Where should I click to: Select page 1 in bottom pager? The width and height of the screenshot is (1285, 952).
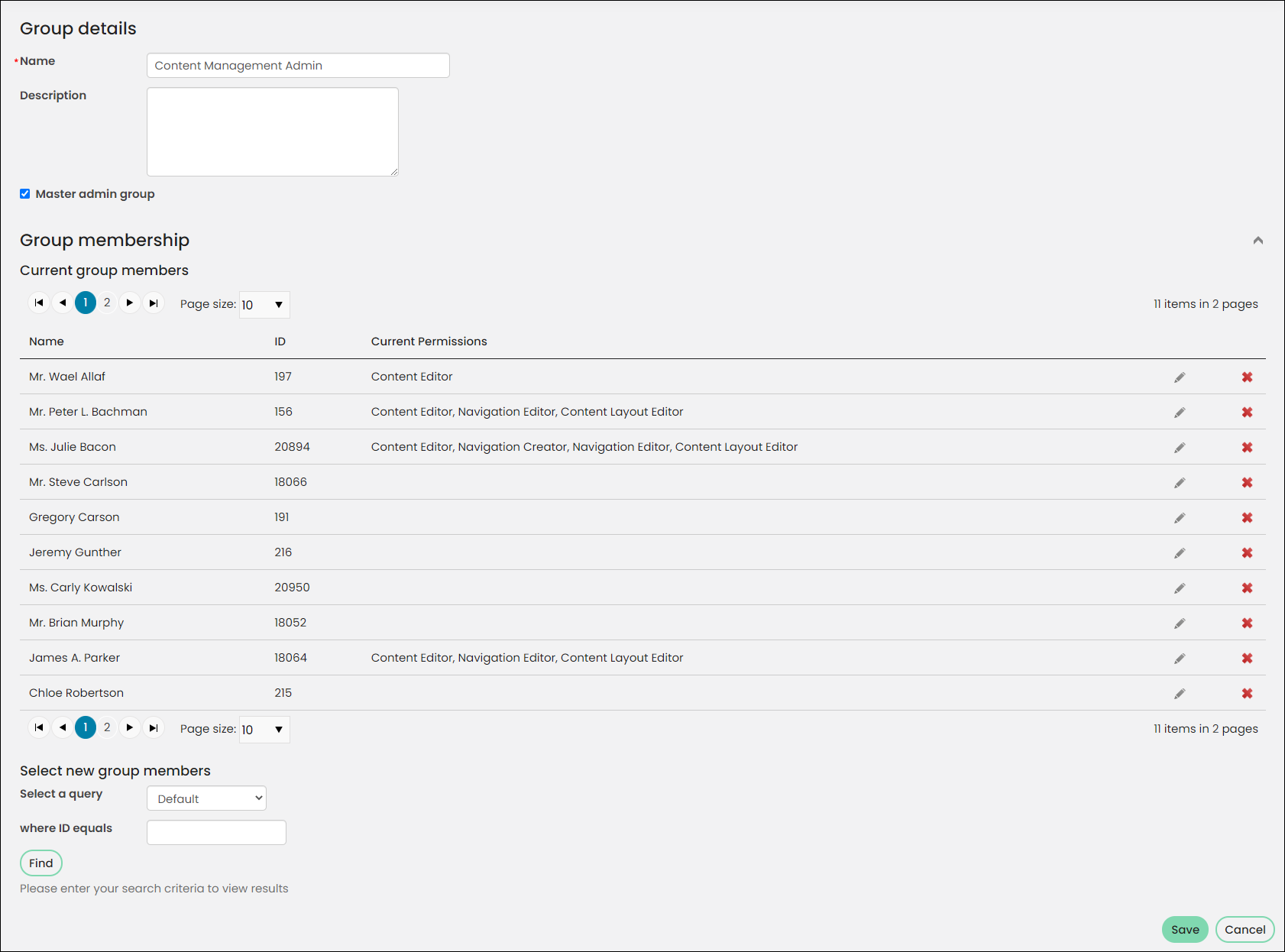[x=86, y=727]
